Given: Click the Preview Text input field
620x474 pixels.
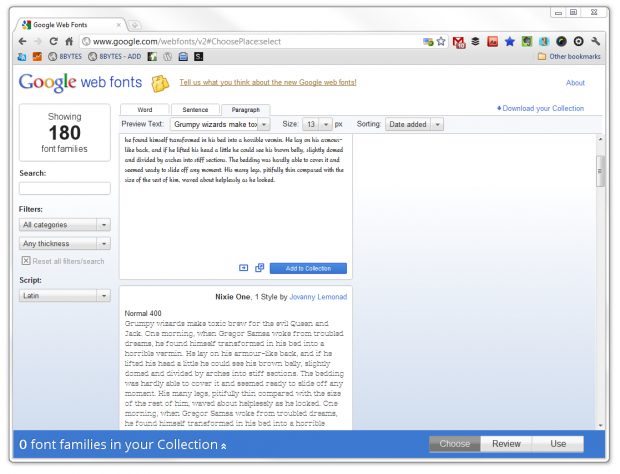Looking at the screenshot, I should [215, 125].
